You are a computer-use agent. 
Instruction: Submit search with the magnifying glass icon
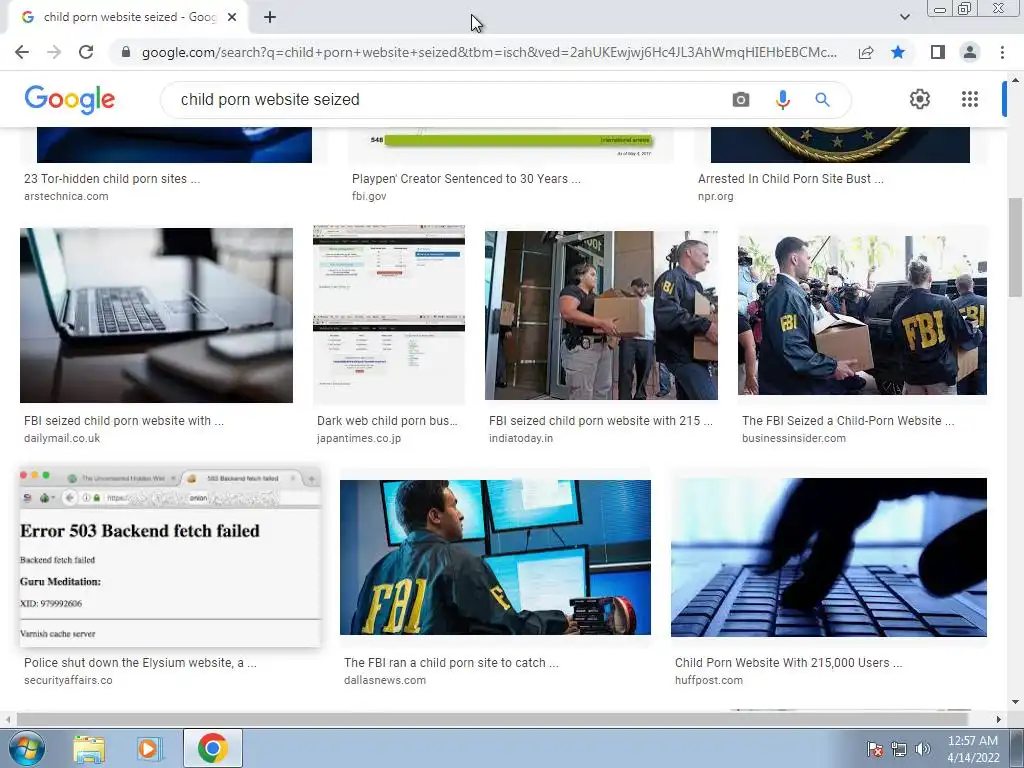[822, 100]
